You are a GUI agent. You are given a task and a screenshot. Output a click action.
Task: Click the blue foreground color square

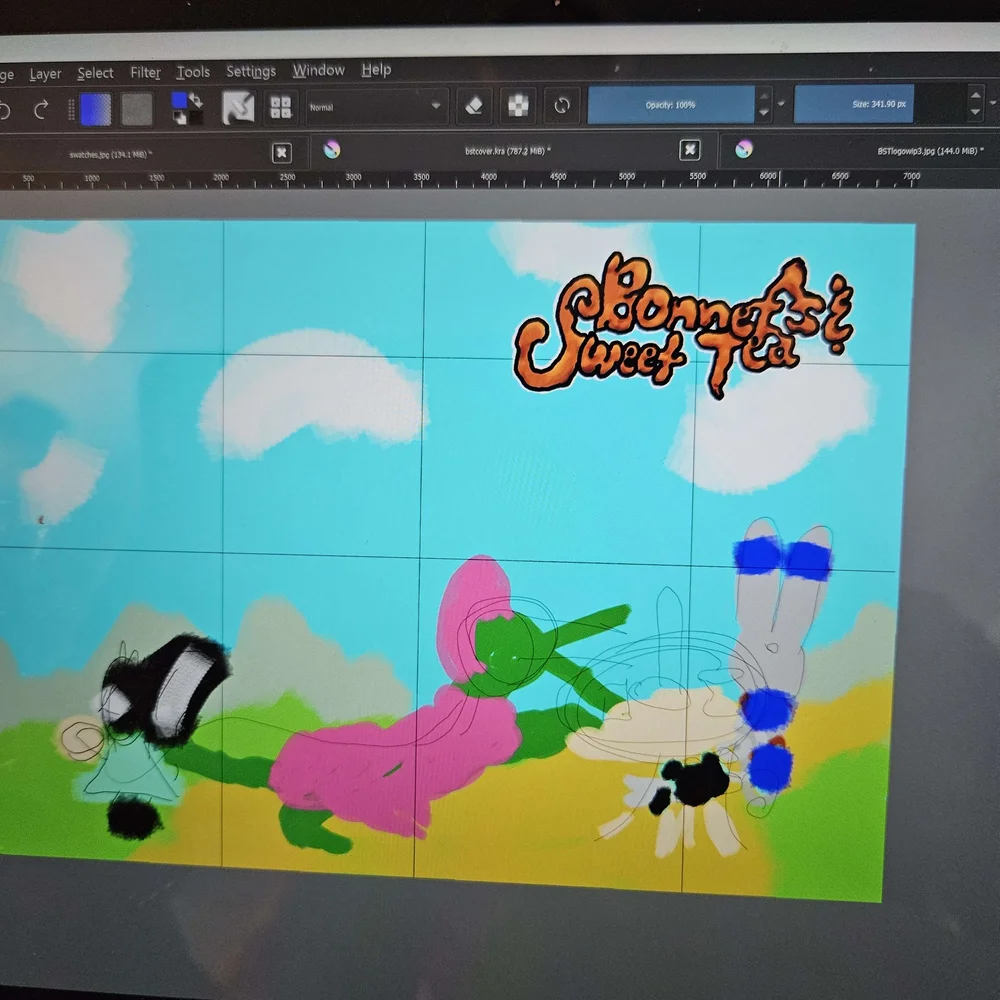click(179, 100)
